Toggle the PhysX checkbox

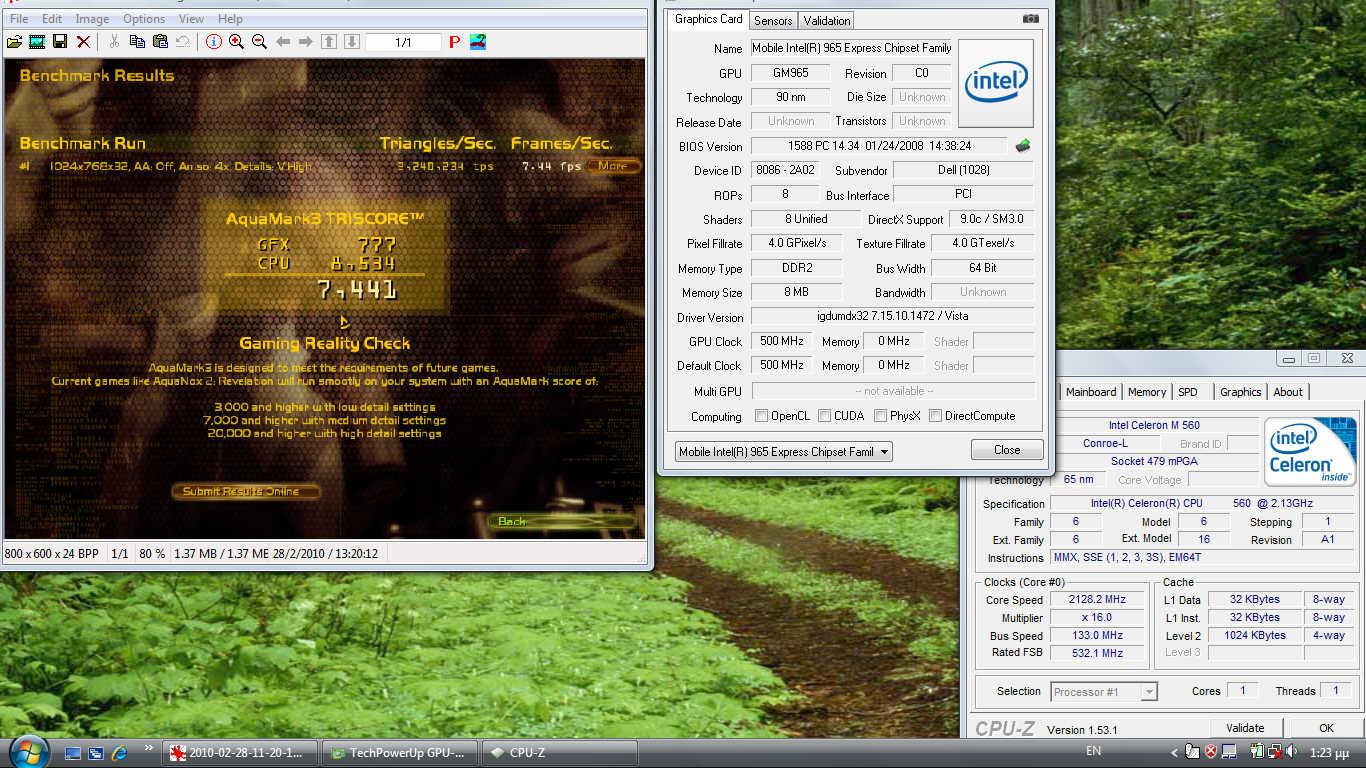tap(880, 416)
